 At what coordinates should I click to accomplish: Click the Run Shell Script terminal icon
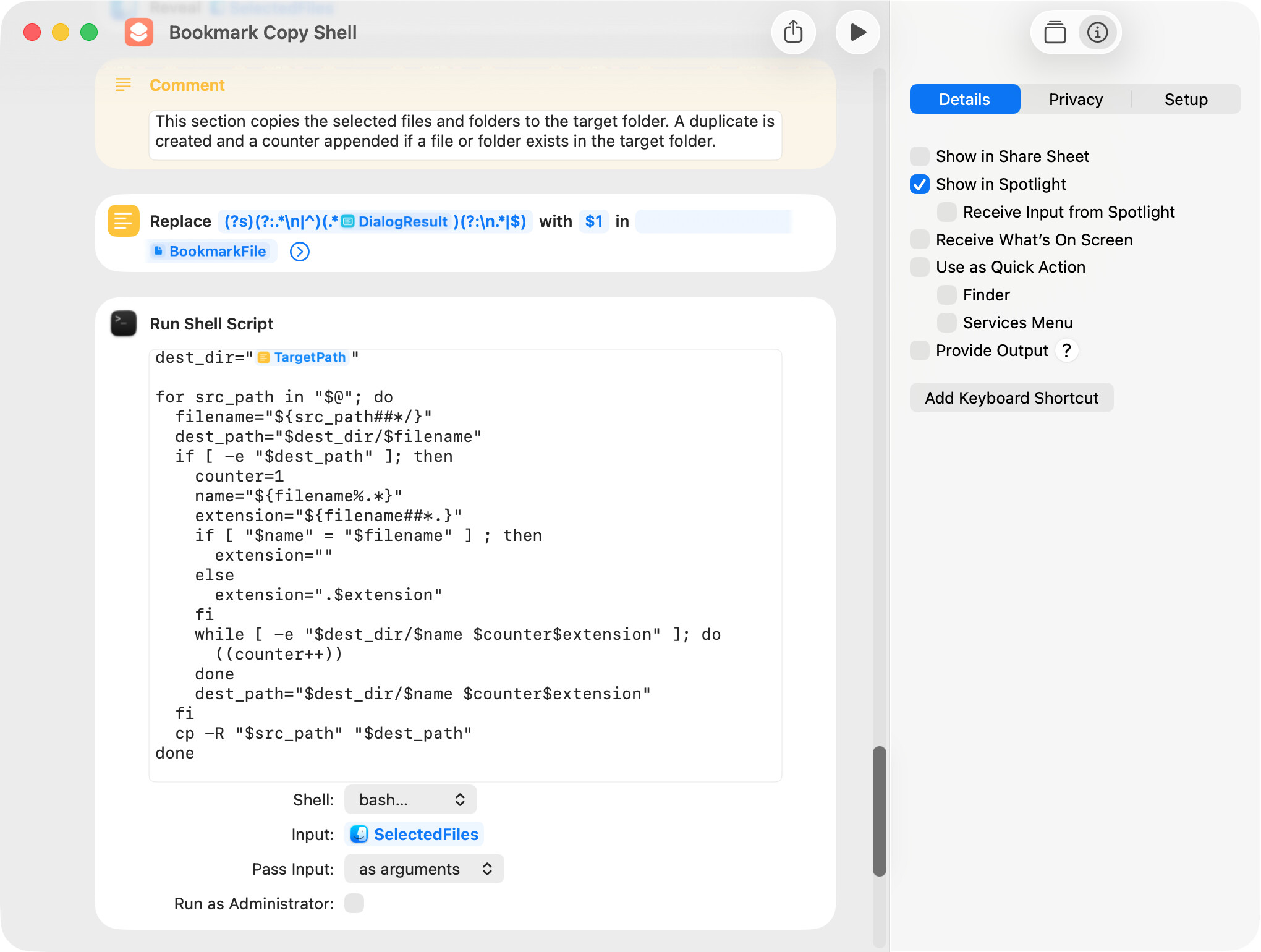124,323
